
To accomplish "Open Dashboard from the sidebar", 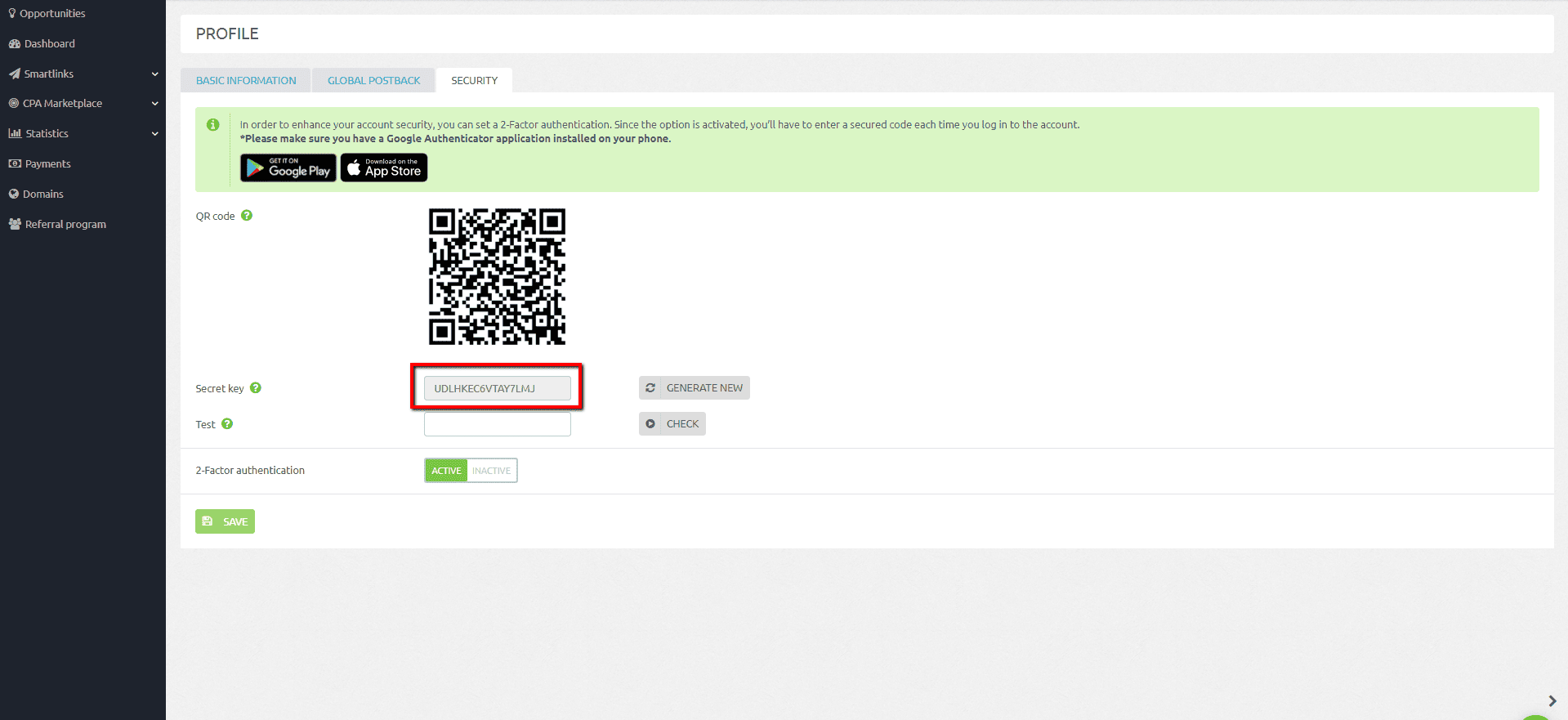I will (49, 44).
